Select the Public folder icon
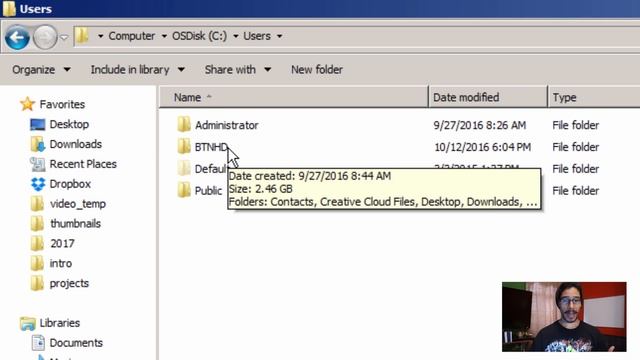 (184, 190)
